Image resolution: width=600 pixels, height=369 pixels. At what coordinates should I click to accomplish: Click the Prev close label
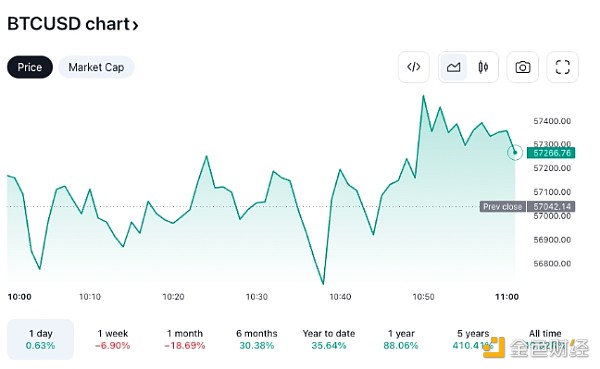(x=502, y=207)
